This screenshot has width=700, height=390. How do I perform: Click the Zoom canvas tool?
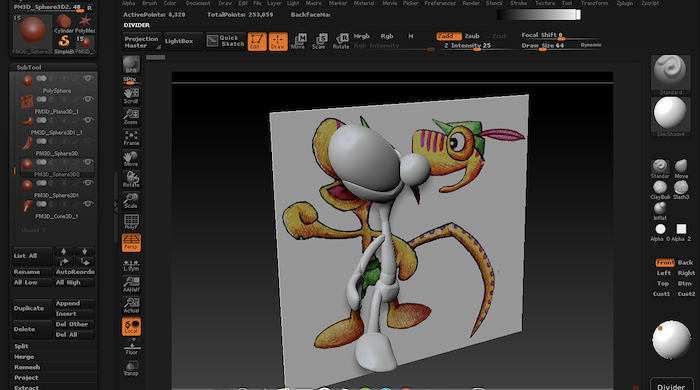point(131,117)
